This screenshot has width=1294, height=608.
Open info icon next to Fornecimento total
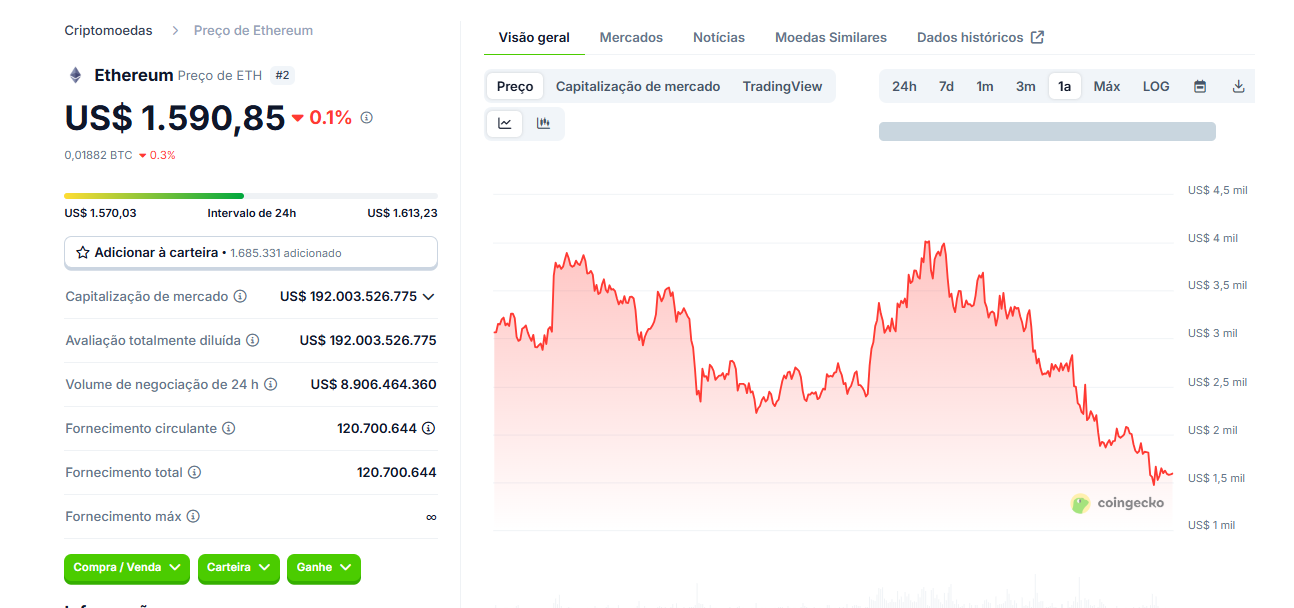[195, 473]
